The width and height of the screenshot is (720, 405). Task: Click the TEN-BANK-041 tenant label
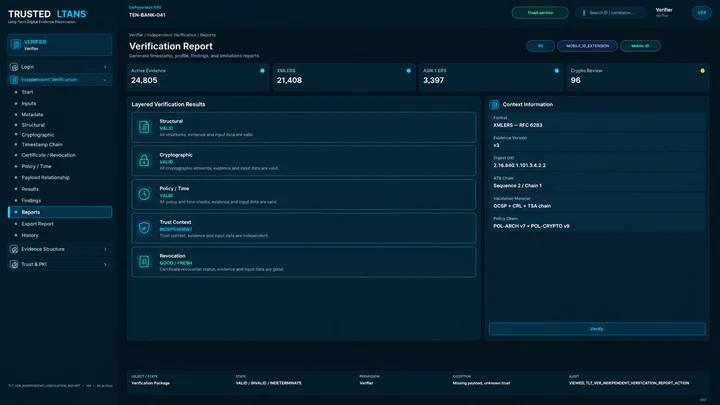147,15
